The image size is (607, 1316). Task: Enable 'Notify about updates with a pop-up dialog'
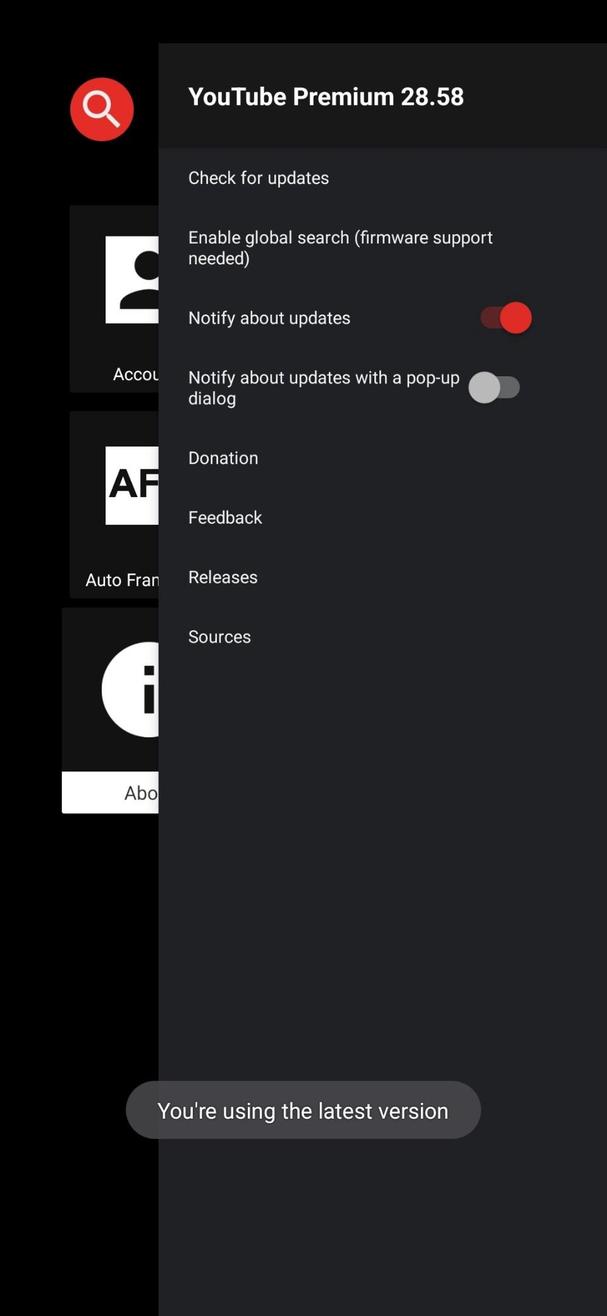(x=496, y=387)
